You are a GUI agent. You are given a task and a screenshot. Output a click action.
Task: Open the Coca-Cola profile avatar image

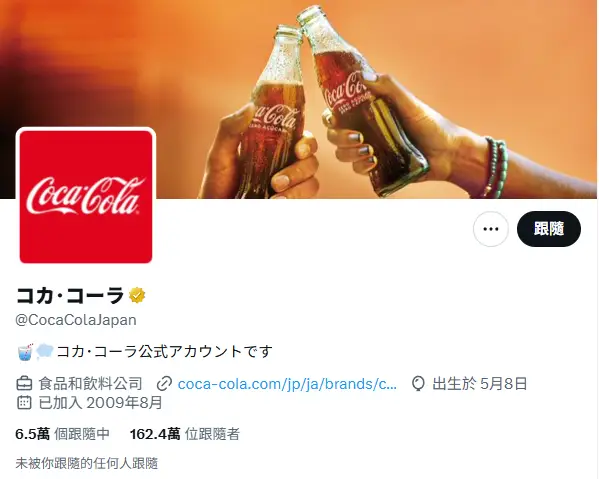click(86, 197)
